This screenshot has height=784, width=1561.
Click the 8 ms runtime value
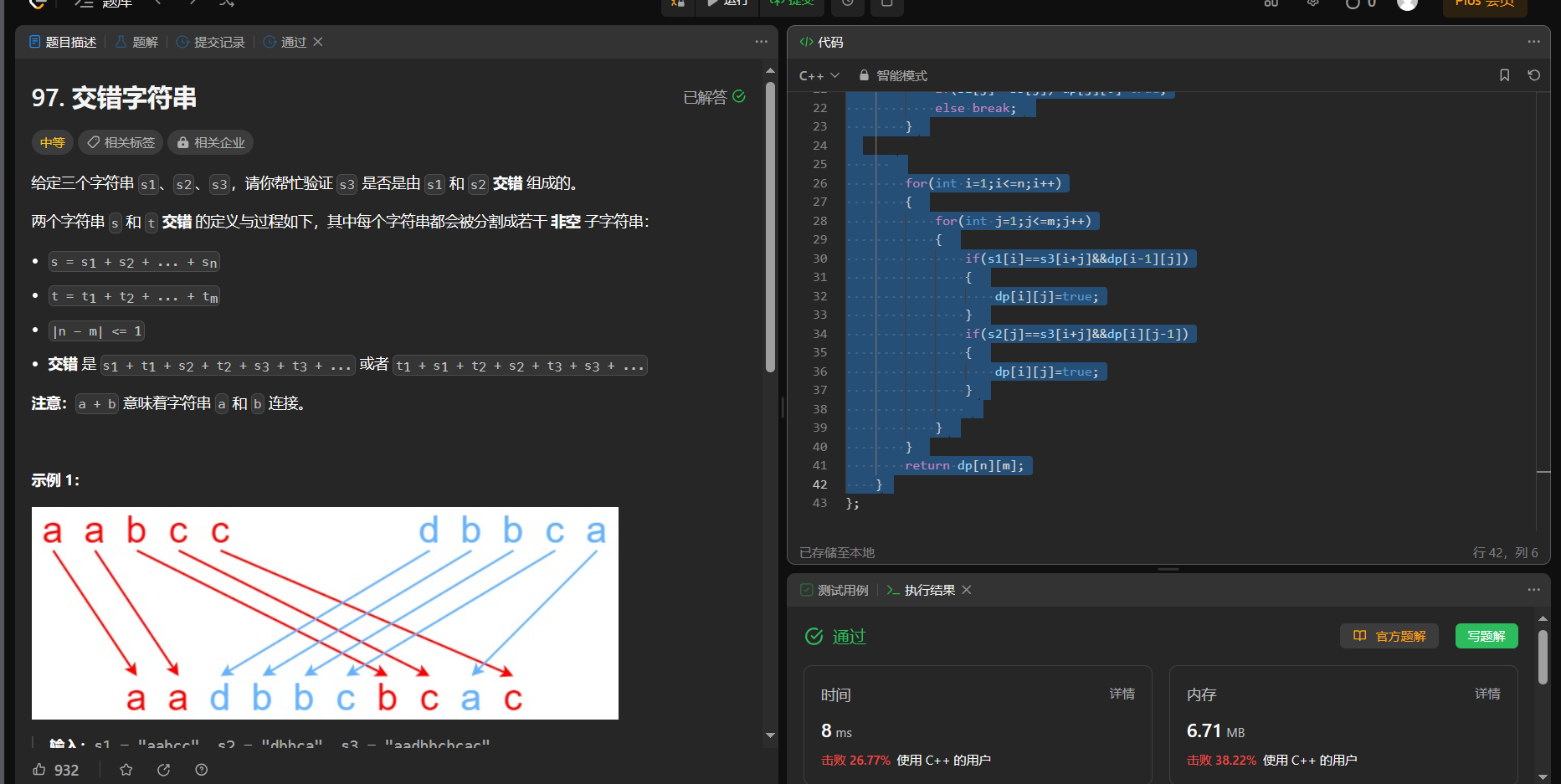click(x=836, y=730)
